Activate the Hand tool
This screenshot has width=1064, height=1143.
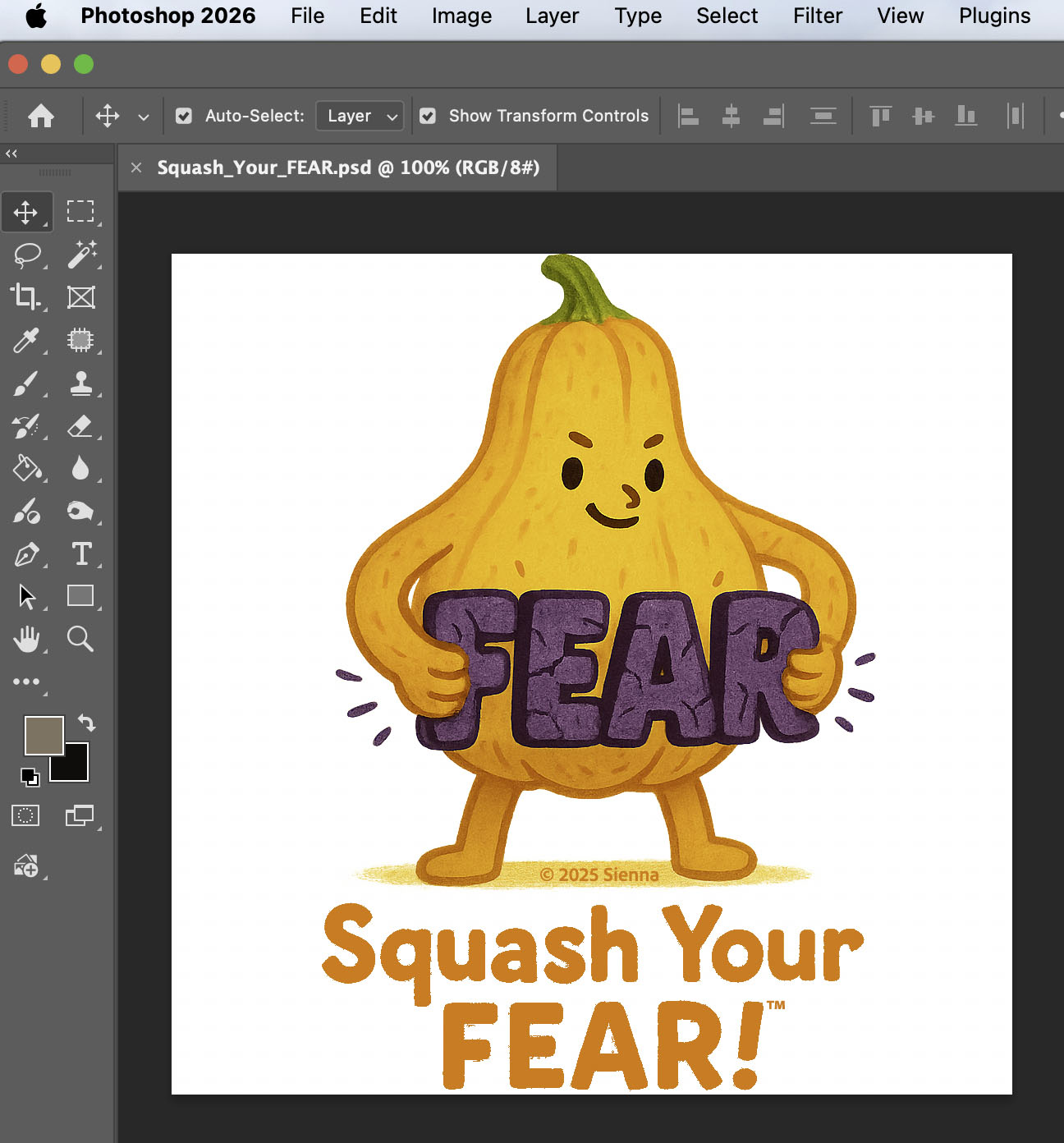coord(26,639)
